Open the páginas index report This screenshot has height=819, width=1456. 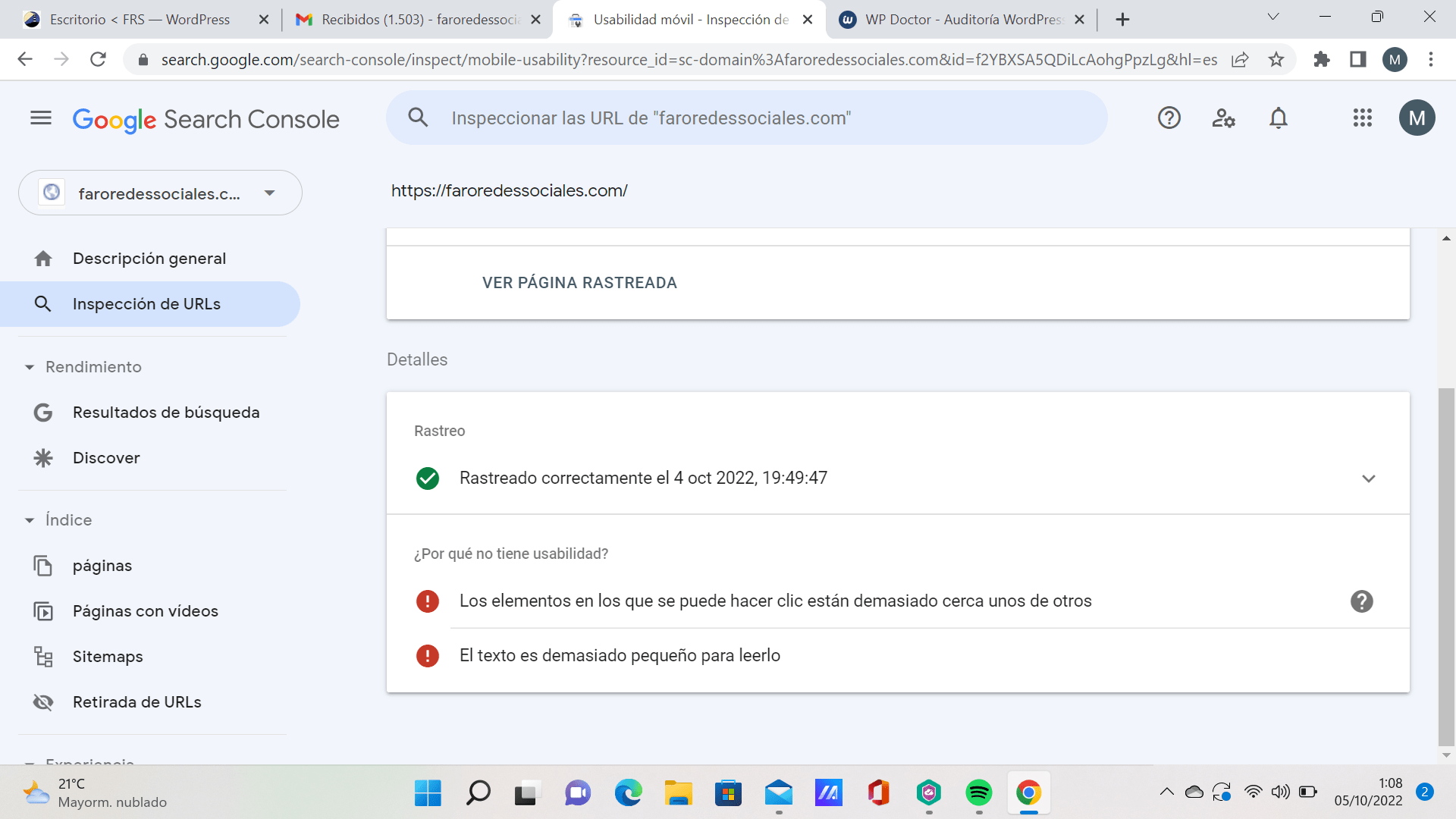[150, 566]
